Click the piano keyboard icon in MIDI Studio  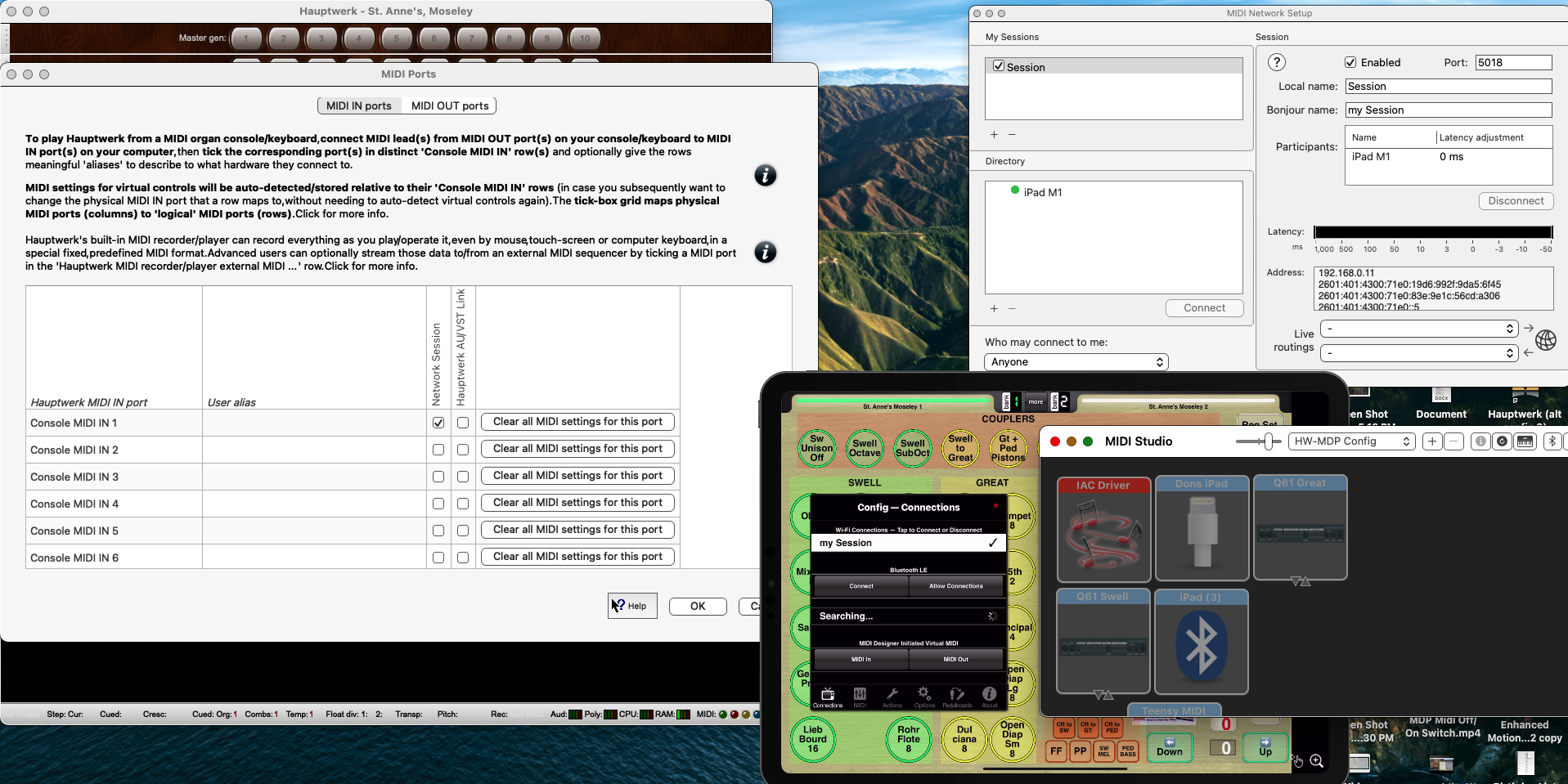tap(1525, 441)
